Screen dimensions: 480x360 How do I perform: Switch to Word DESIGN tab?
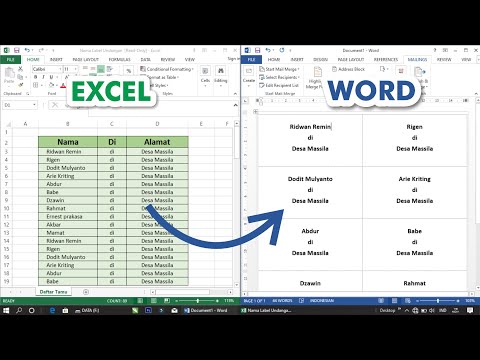tap(320, 59)
